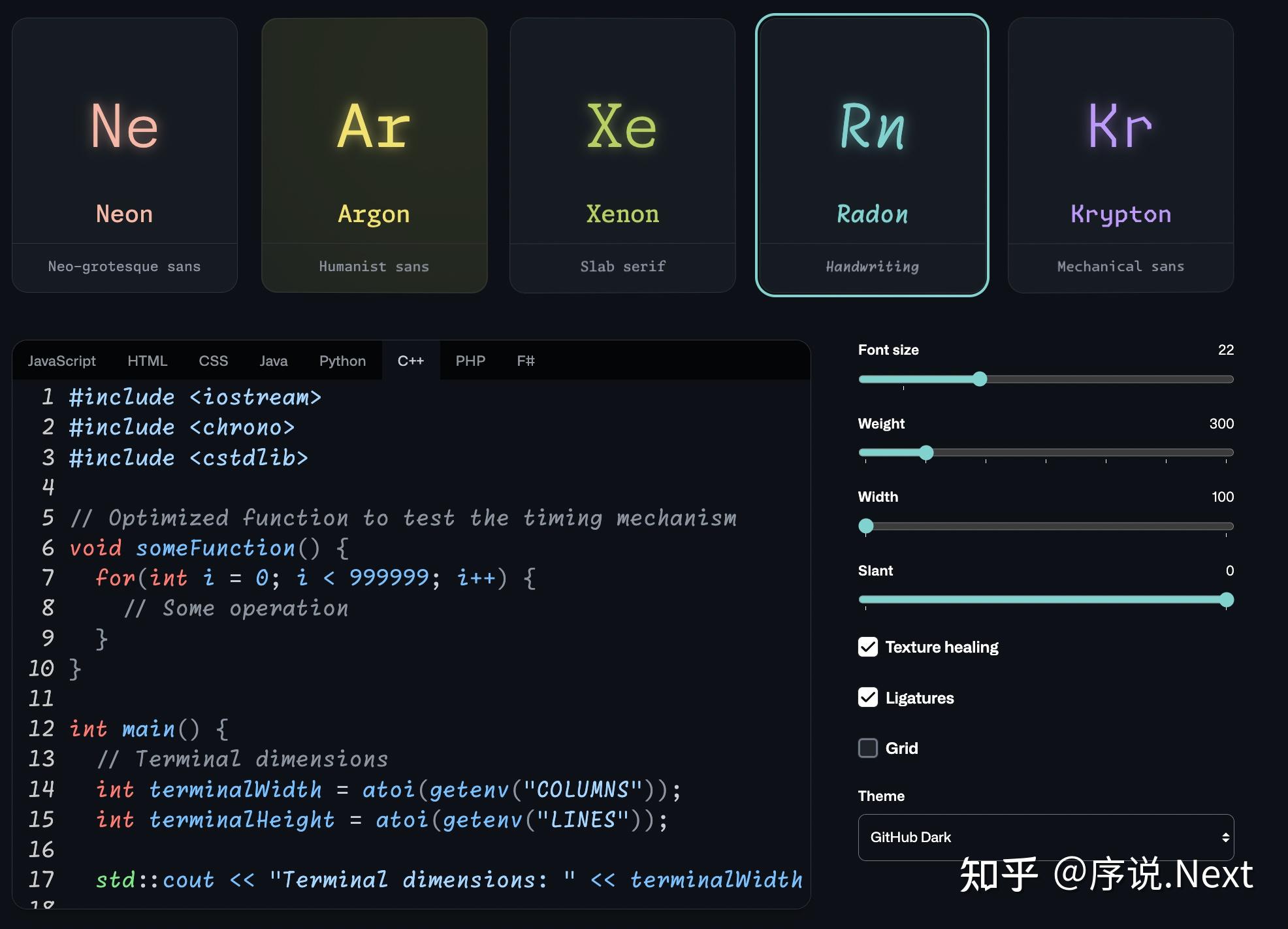The image size is (1288, 929).
Task: Select the Krypton mechanical sans card
Action: [1121, 154]
